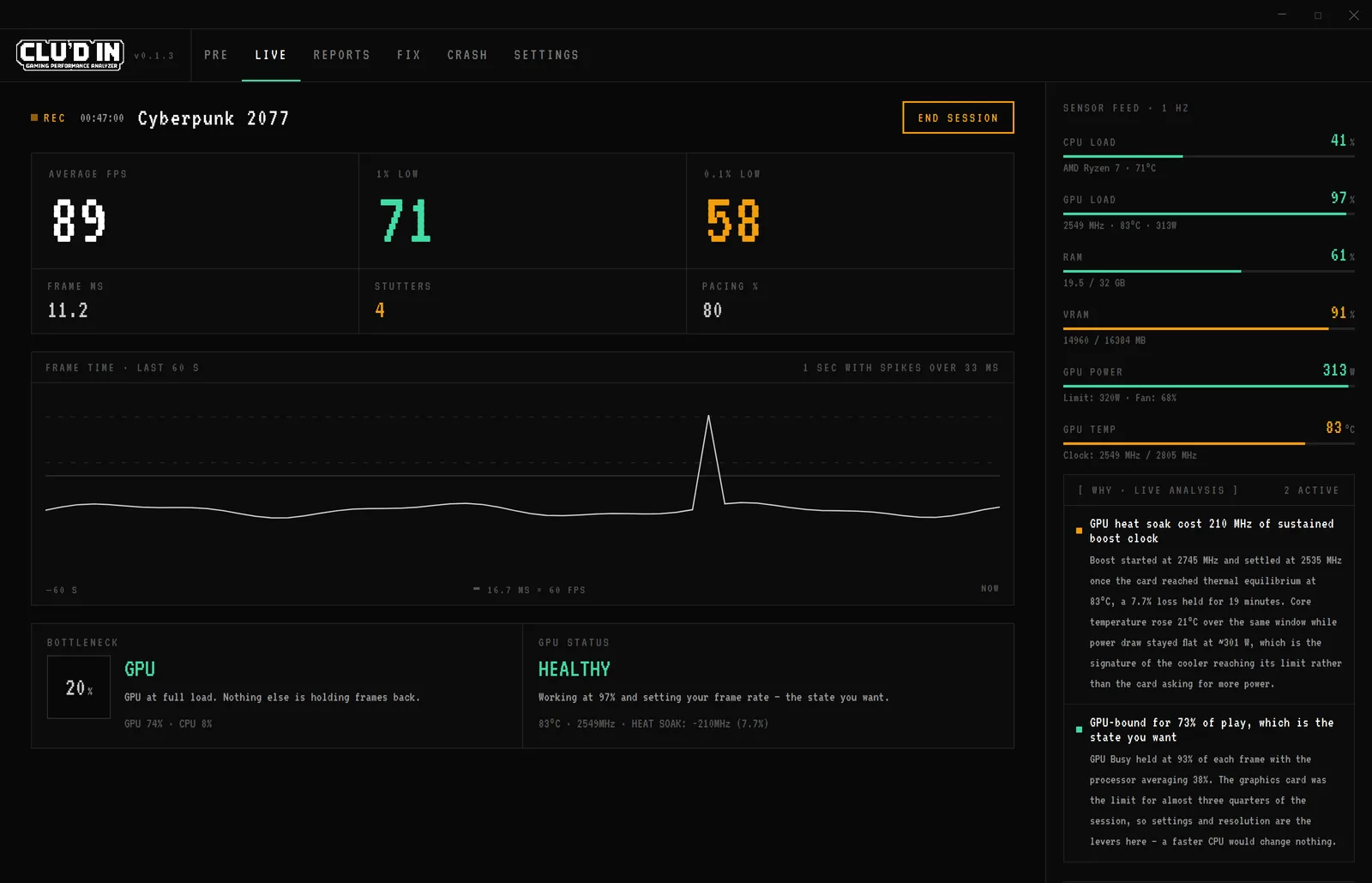1372x883 pixels.
Task: Click the VRAM usage bar
Action: coord(1209,328)
